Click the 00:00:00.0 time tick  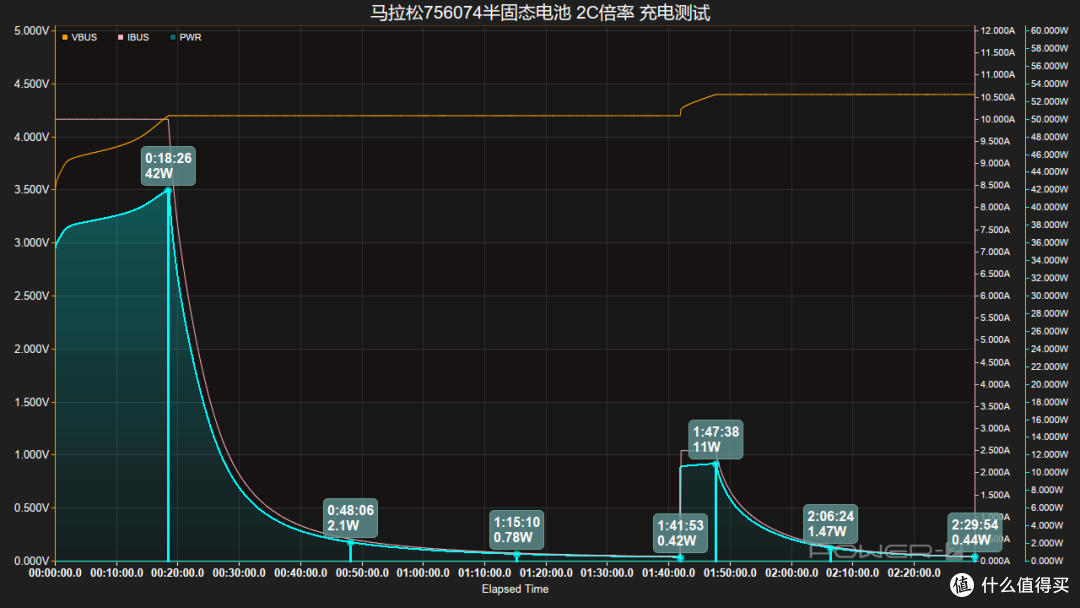[x=55, y=573]
